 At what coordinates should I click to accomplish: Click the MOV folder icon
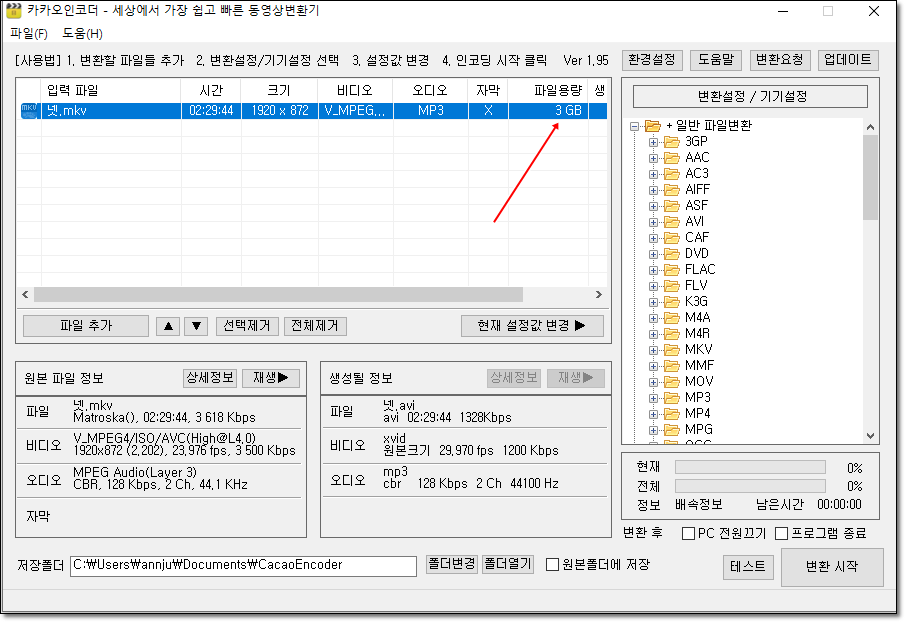[x=671, y=382]
